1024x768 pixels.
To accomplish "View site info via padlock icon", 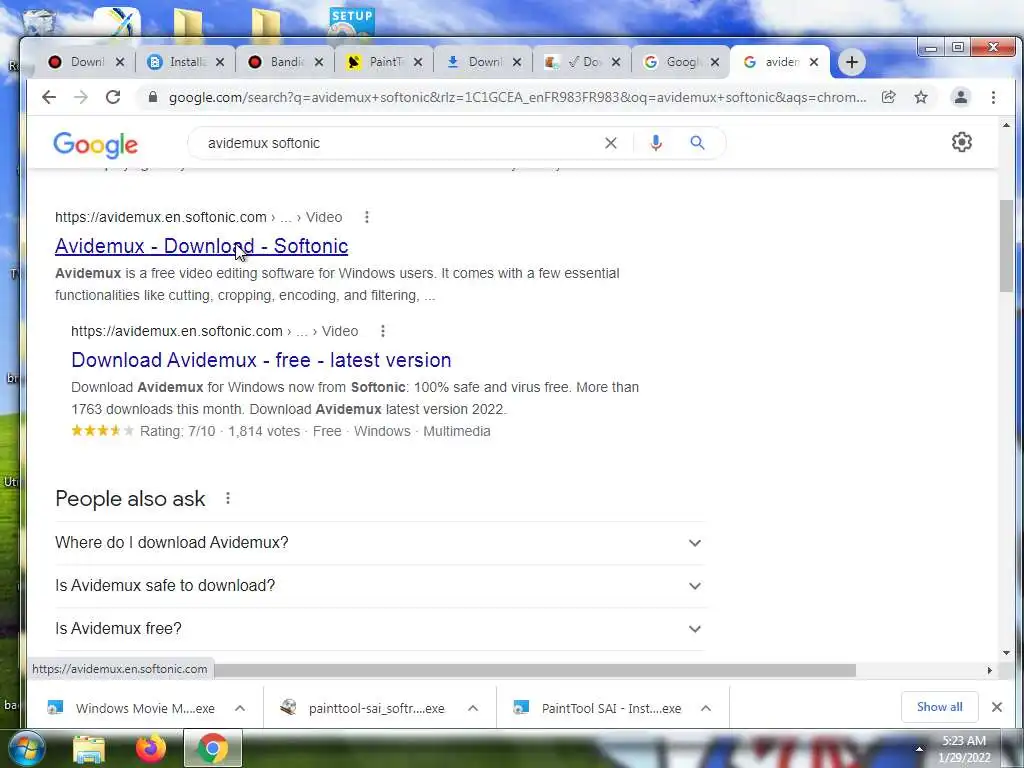I will pyautogui.click(x=153, y=97).
